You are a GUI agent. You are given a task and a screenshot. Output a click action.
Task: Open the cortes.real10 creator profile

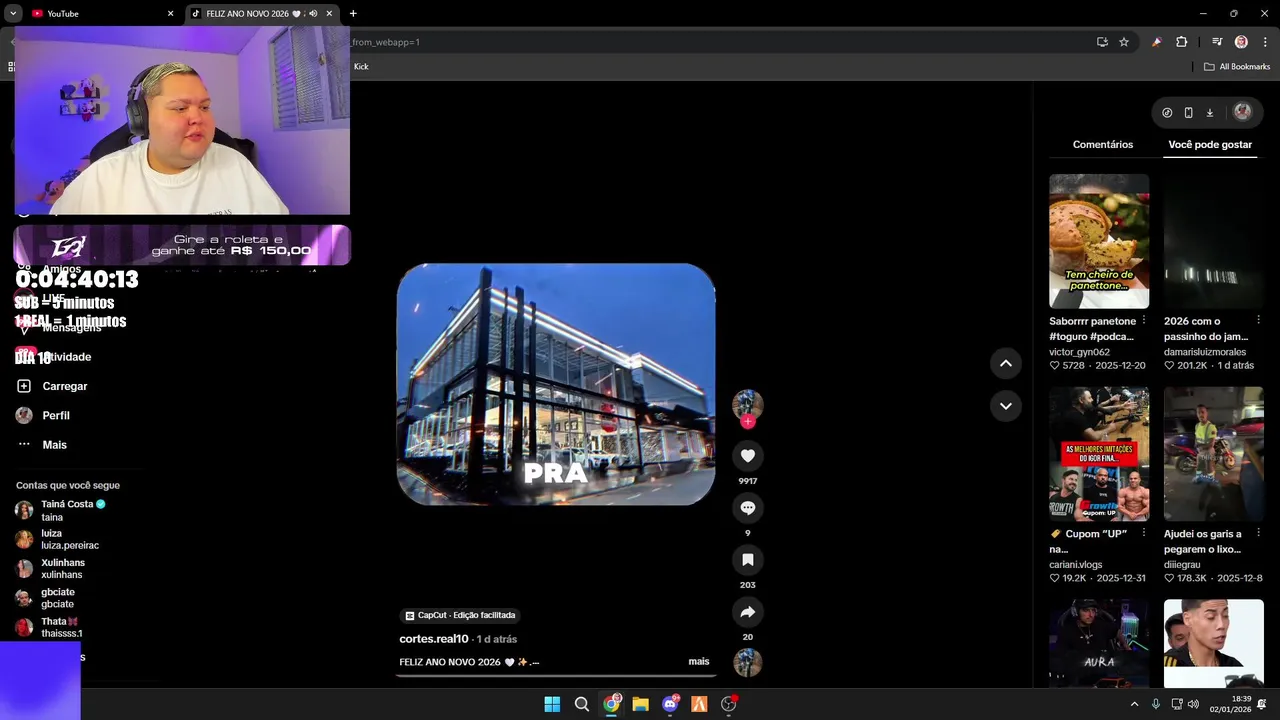pyautogui.click(x=433, y=639)
